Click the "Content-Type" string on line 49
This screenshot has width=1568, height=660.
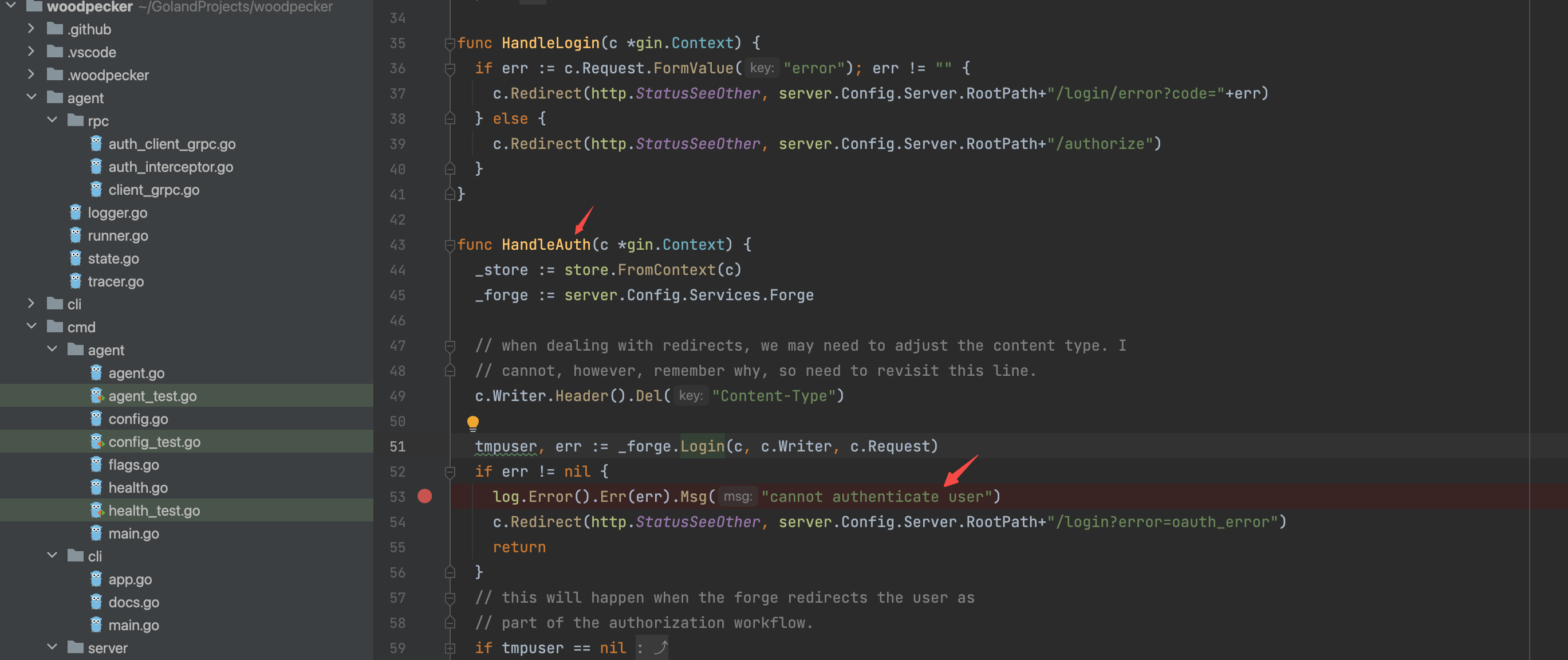(x=774, y=396)
